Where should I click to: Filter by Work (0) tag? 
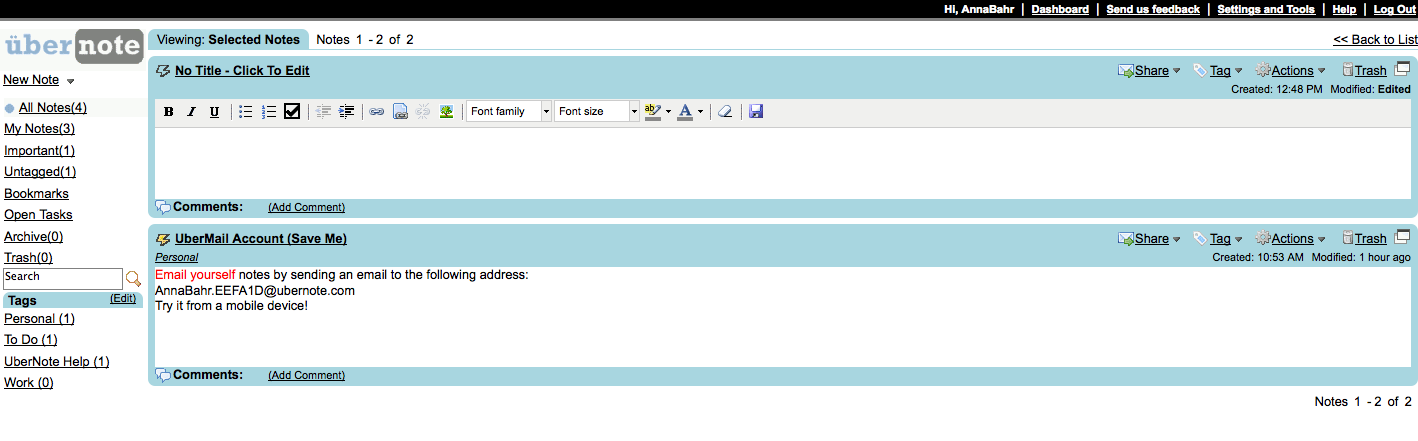[29, 383]
